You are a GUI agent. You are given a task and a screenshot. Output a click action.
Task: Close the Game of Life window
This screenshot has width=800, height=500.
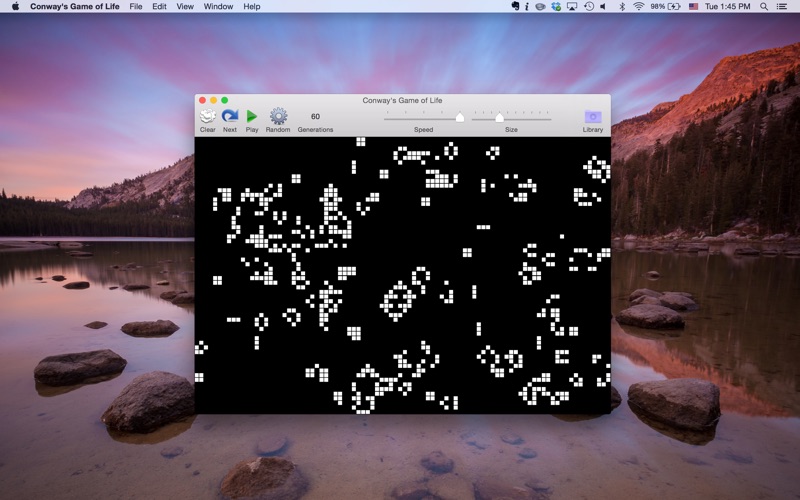pos(203,100)
